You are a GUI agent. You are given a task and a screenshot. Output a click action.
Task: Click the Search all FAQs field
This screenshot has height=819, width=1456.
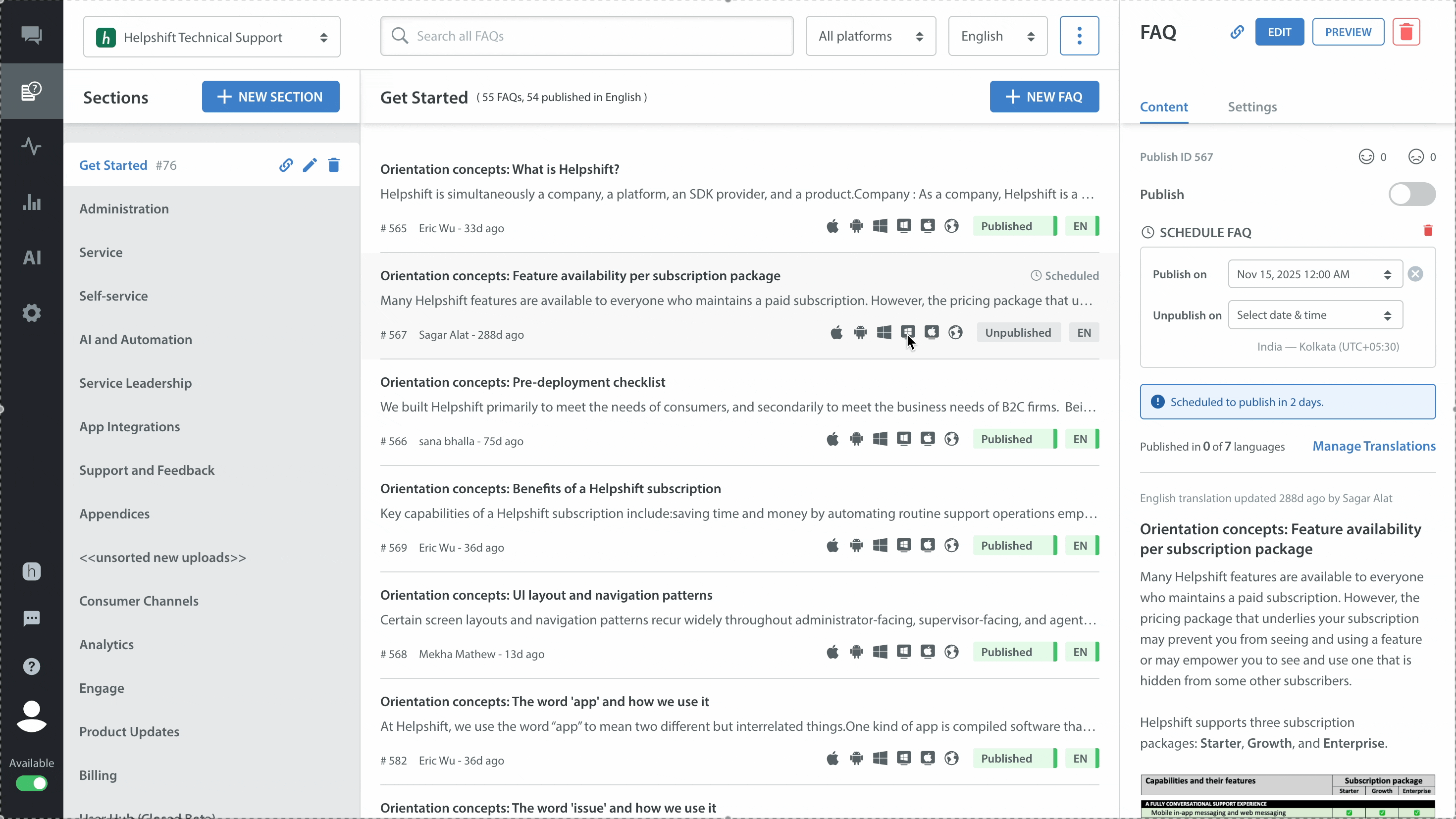point(587,36)
